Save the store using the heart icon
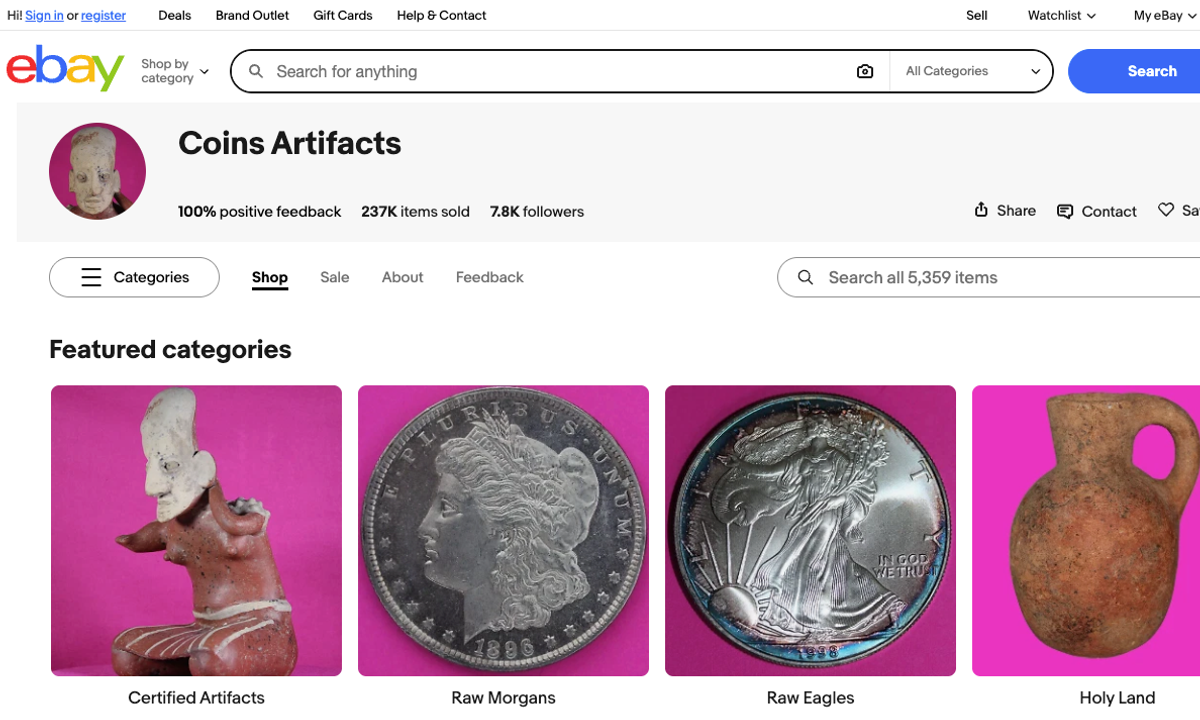Viewport: 1200px width, 720px height. [1165, 209]
